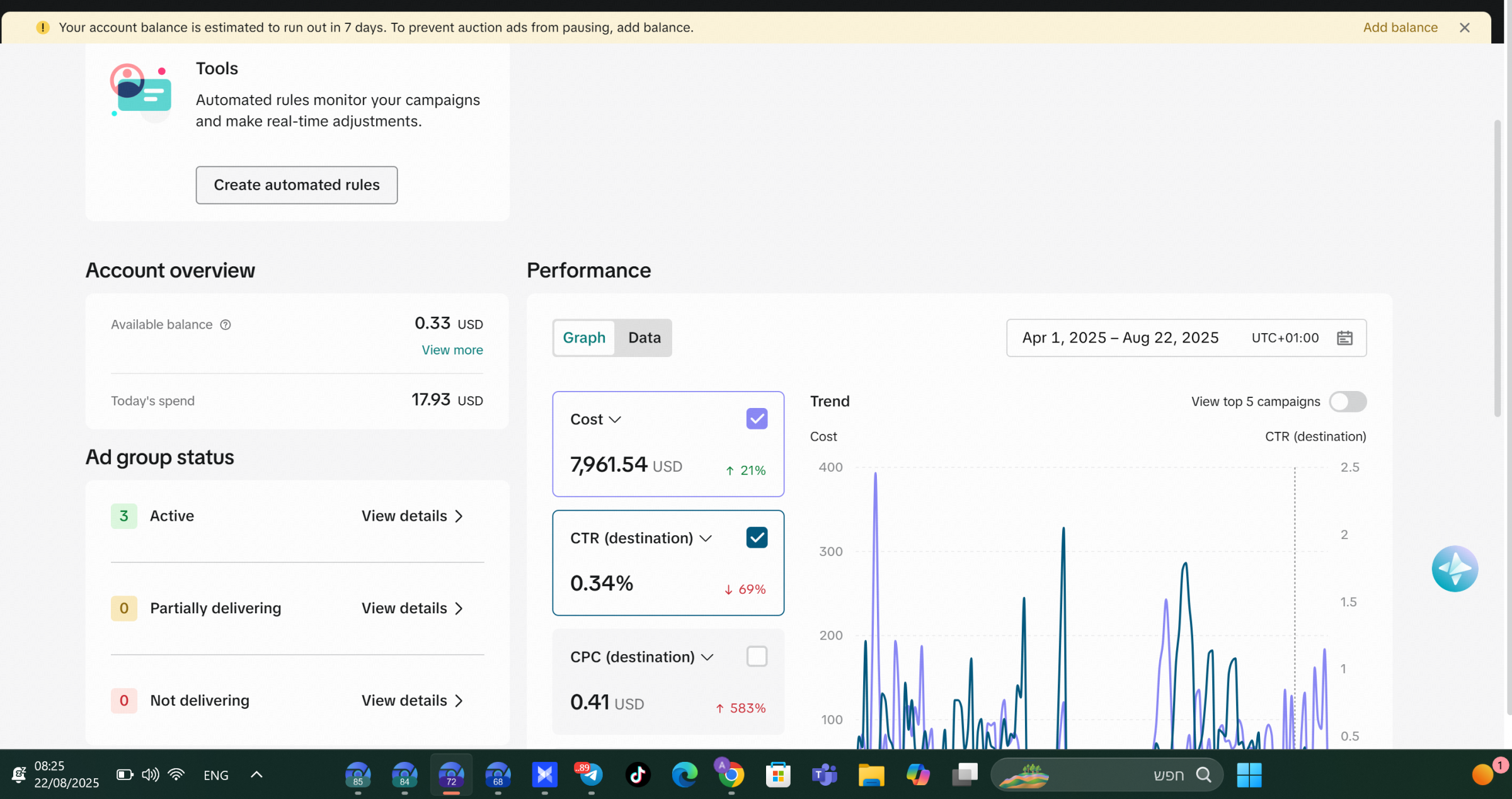Image resolution: width=1512 pixels, height=799 pixels.
Task: Click Today's spend 17.93 USD amount
Action: 447,400
